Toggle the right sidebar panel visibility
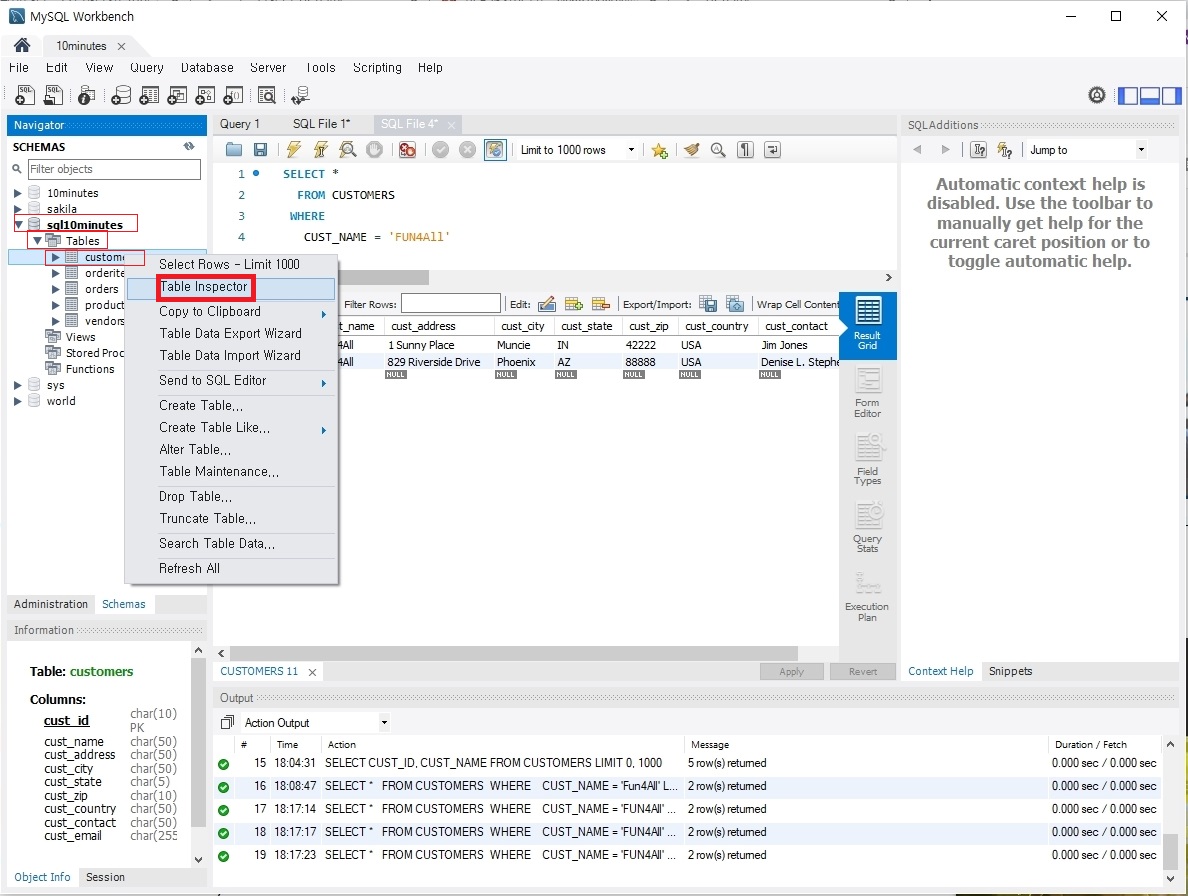This screenshot has width=1188, height=896. click(1171, 95)
